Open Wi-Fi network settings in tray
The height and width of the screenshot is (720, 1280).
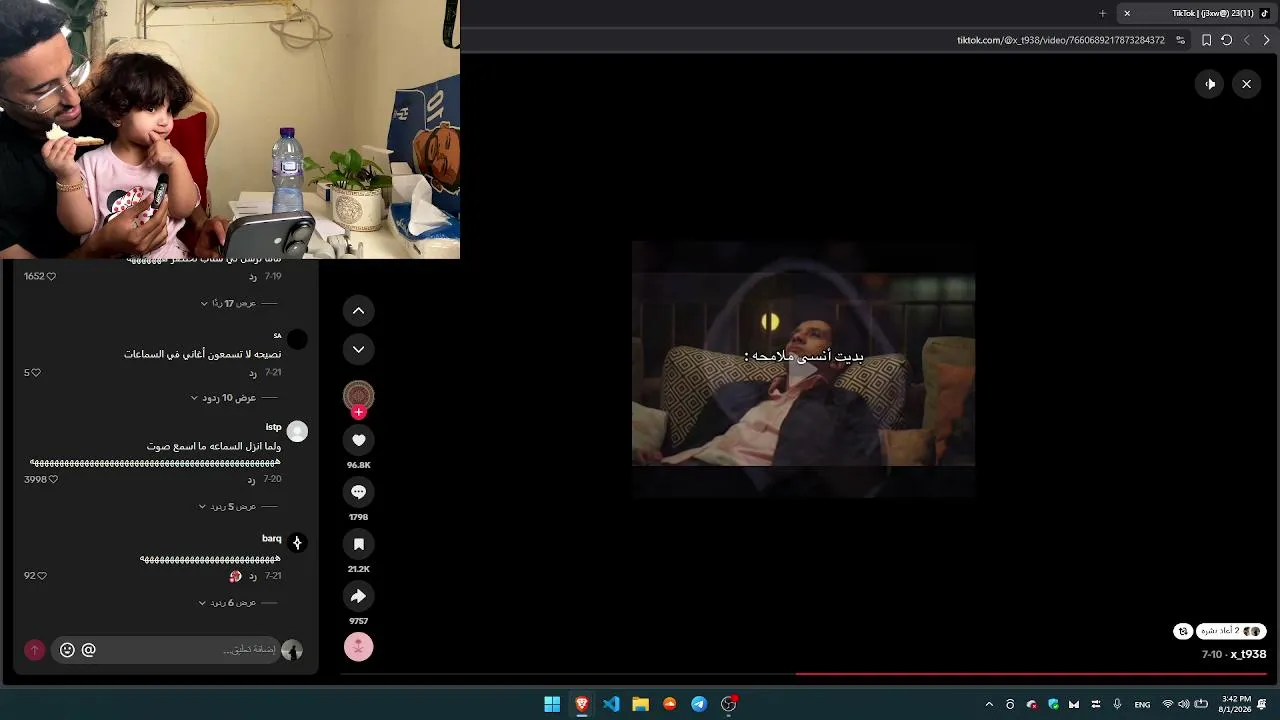(1167, 704)
